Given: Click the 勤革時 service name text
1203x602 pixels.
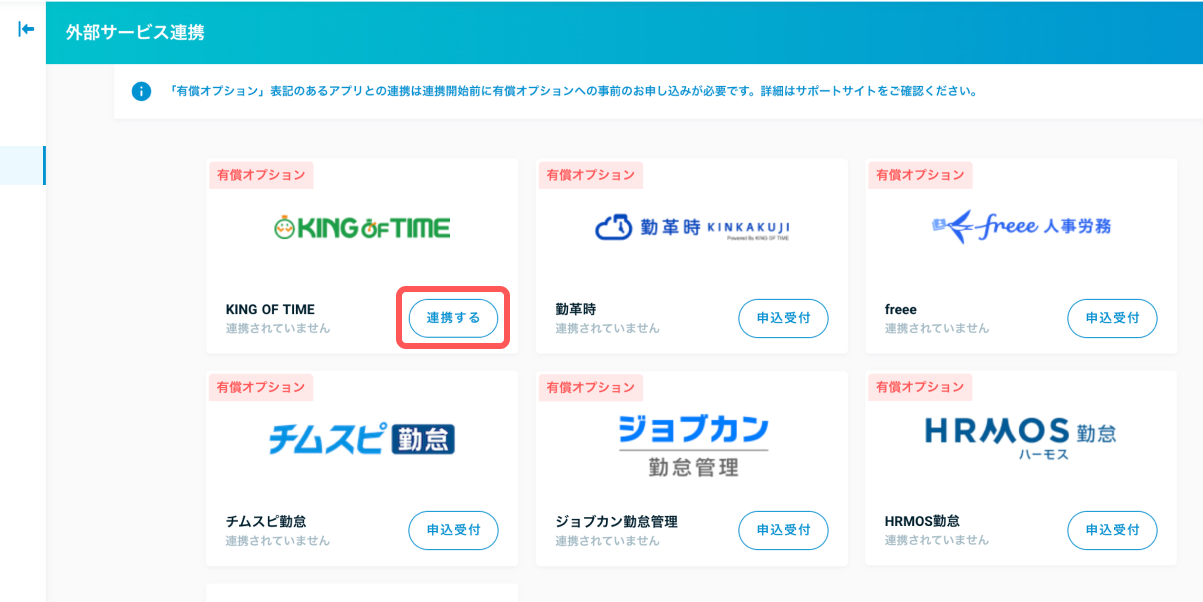Looking at the screenshot, I should pyautogui.click(x=576, y=310).
